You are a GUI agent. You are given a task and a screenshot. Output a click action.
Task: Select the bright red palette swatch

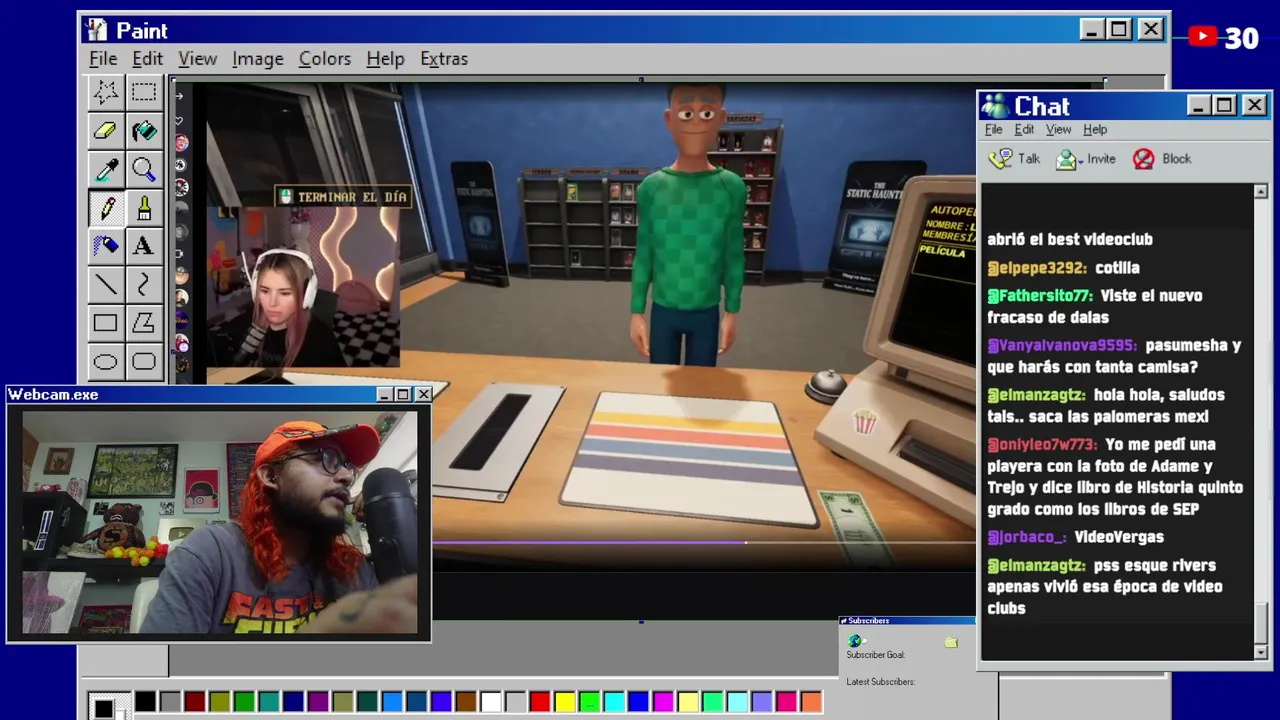(x=540, y=702)
